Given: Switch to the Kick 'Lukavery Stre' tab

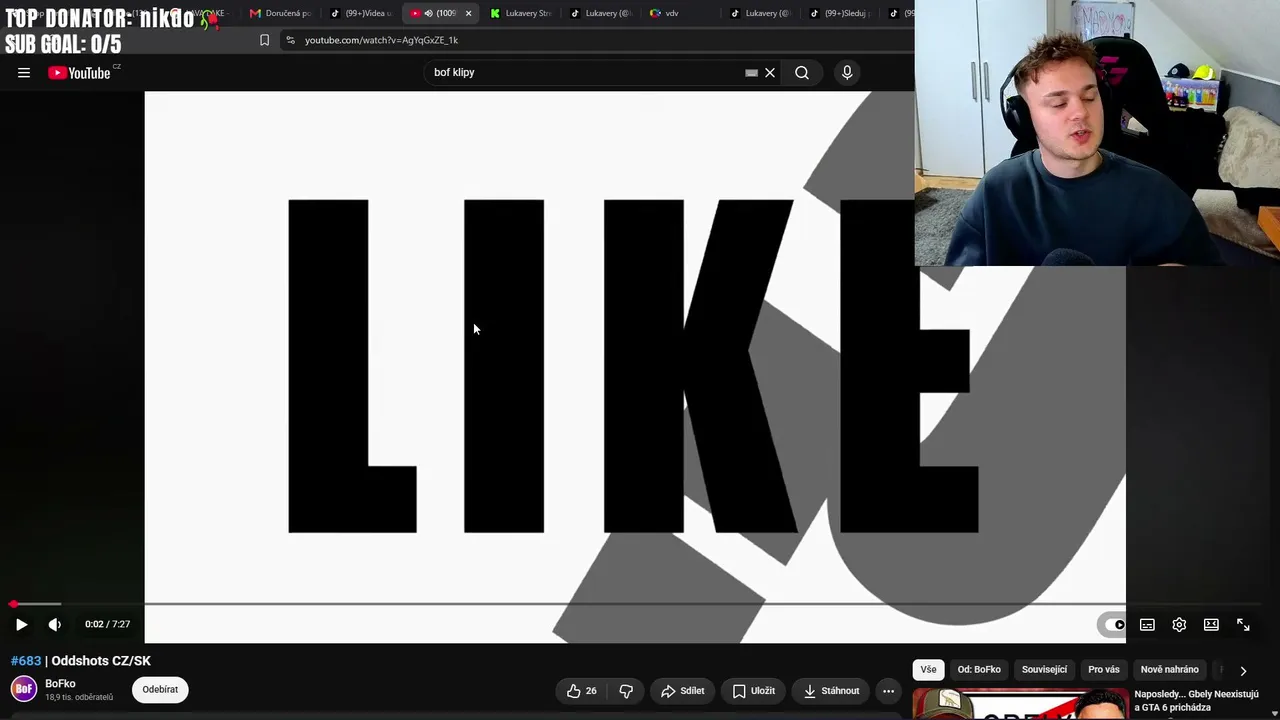Looking at the screenshot, I should [x=520, y=13].
